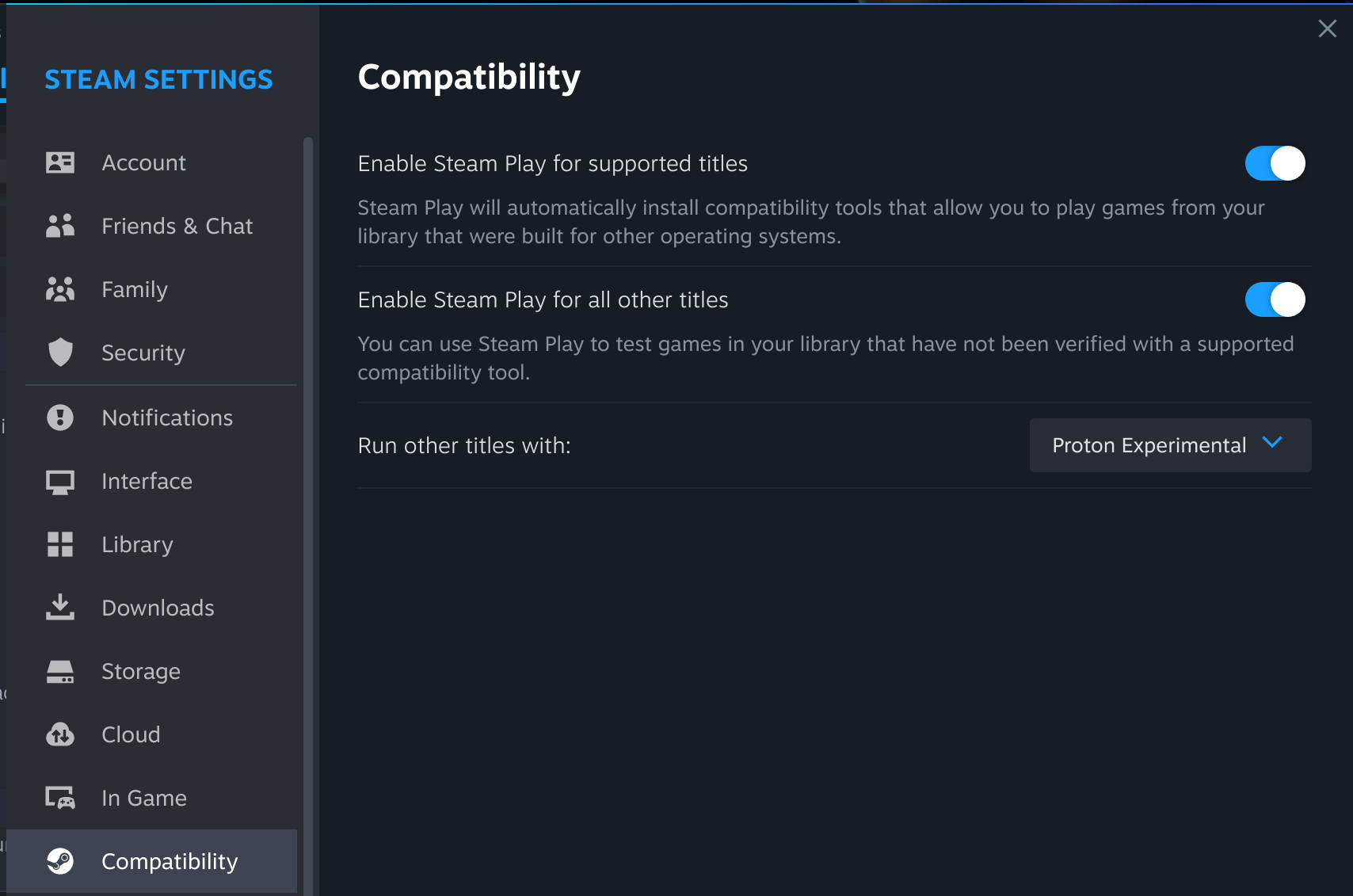Click the Downloads arrow icon
The width and height of the screenshot is (1353, 896).
(x=60, y=608)
